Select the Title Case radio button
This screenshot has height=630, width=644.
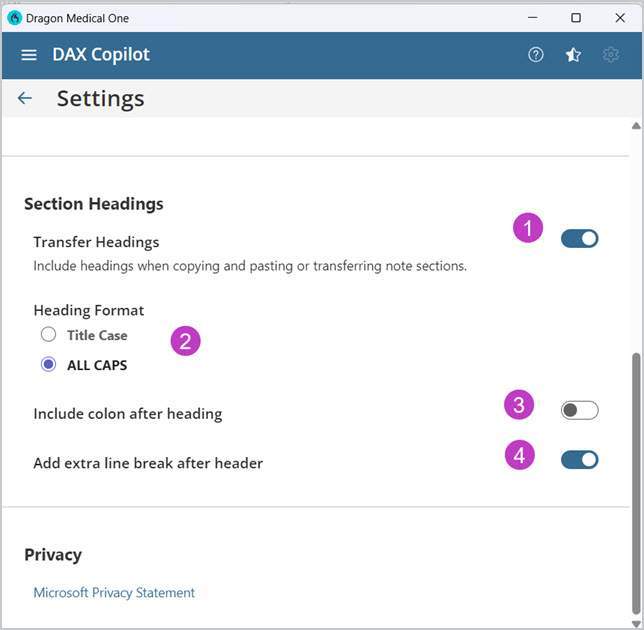coord(48,334)
